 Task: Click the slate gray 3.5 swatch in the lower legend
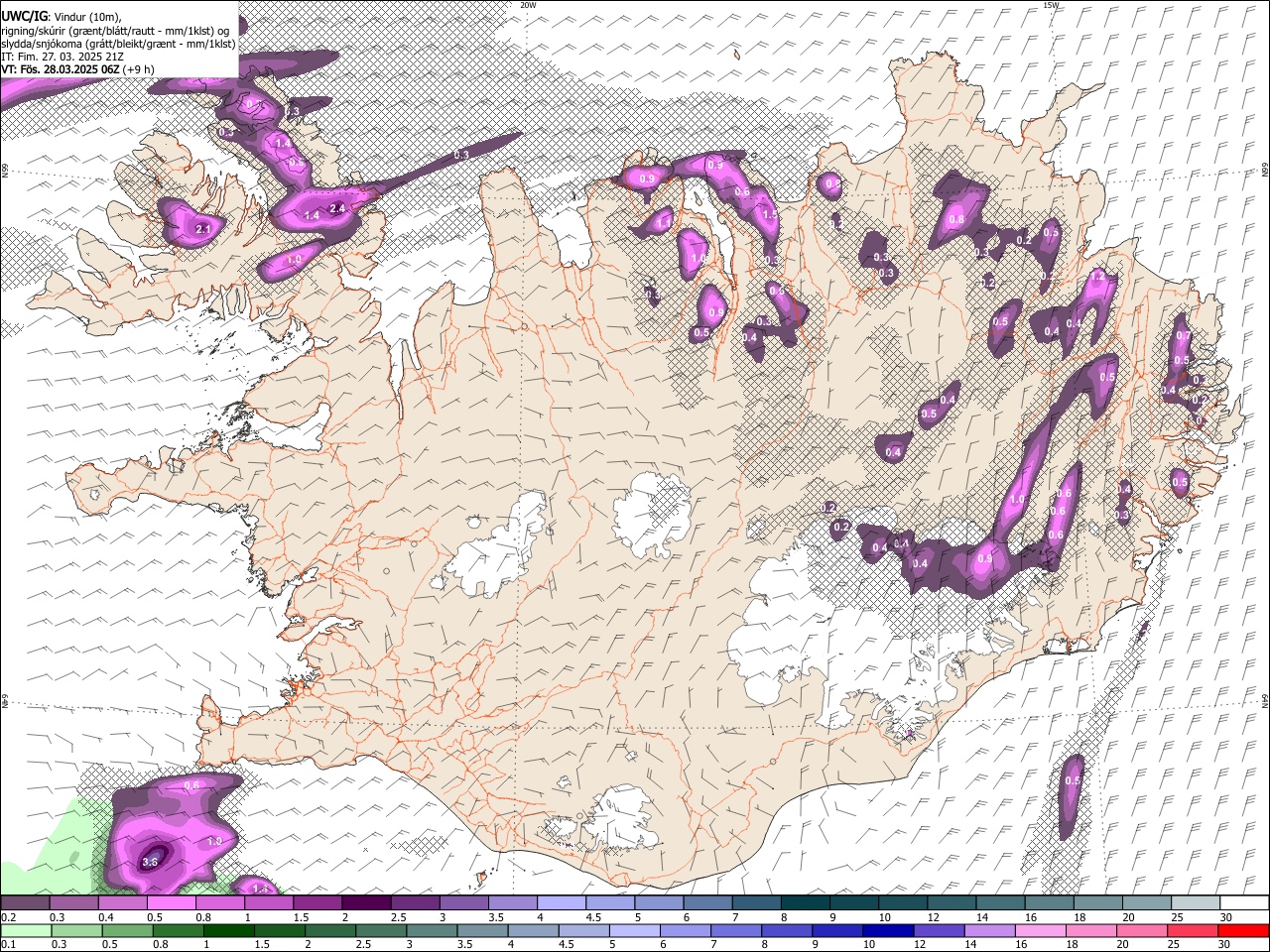click(482, 930)
